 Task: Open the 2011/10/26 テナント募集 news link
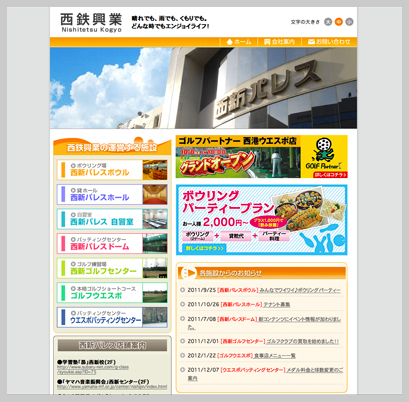276,305
